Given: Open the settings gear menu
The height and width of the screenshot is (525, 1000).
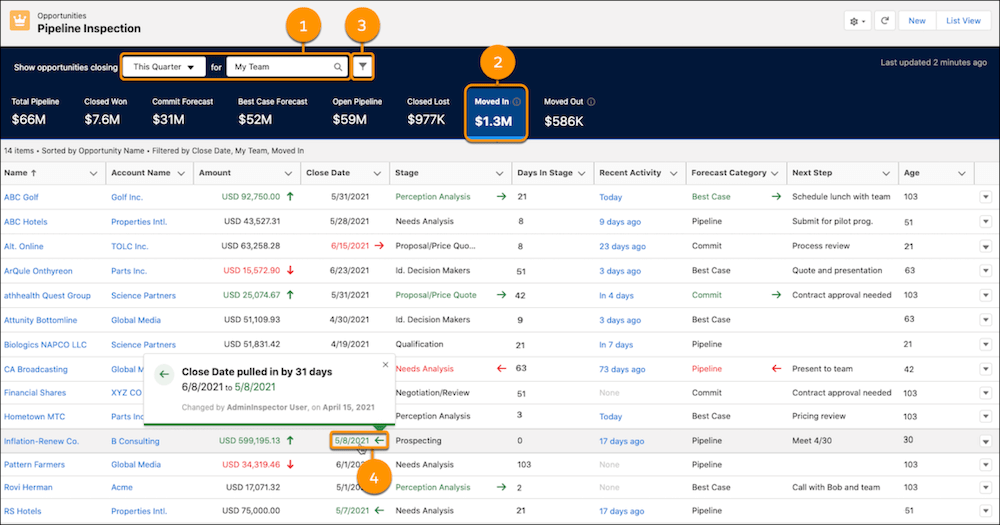Looking at the screenshot, I should (x=857, y=21).
